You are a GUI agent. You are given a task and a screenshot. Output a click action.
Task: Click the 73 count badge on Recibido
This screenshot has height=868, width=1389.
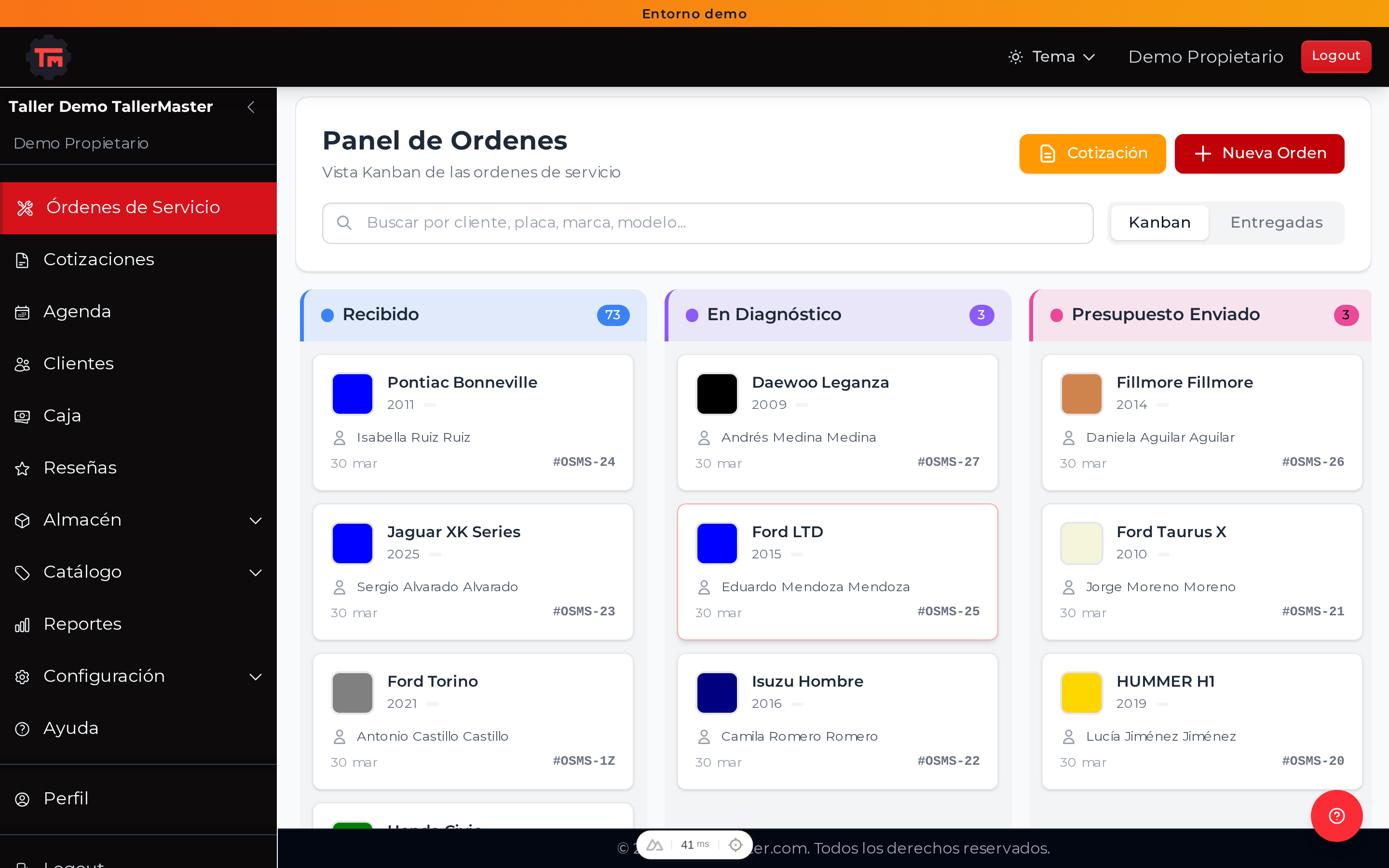click(x=613, y=315)
